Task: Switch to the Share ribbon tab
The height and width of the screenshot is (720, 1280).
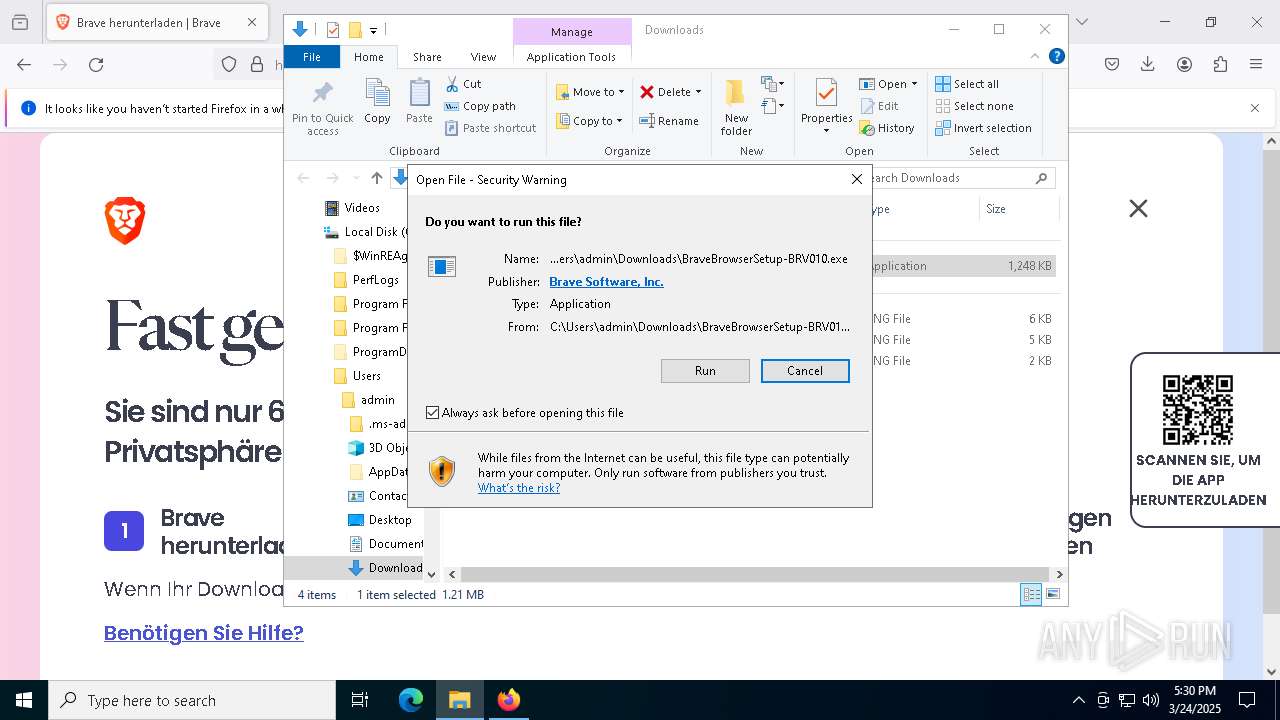Action: [427, 57]
